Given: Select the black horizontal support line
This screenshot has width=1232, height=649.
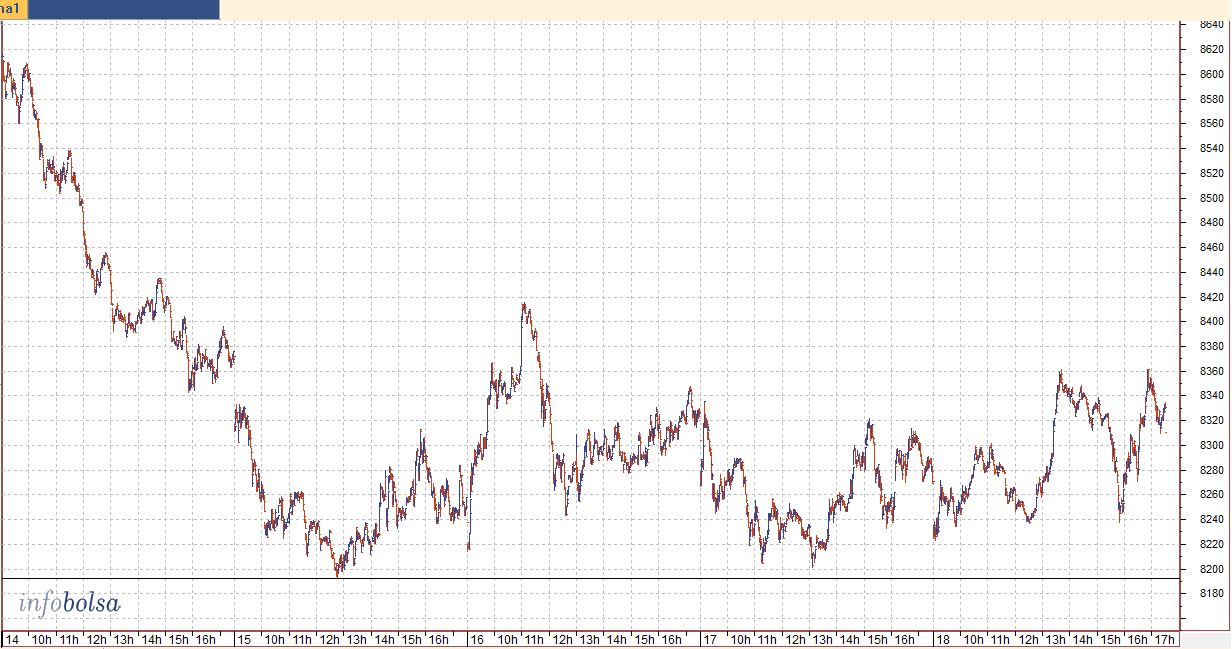Looking at the screenshot, I should [x=590, y=578].
